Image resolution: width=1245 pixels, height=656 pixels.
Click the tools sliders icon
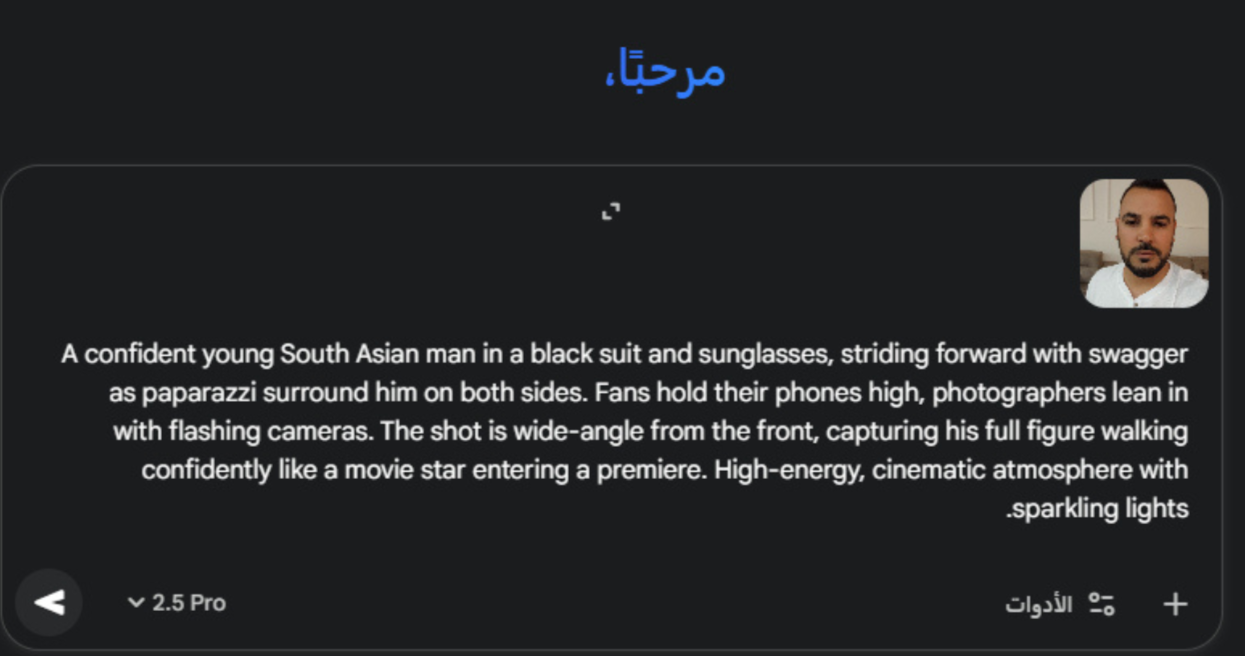[1102, 604]
